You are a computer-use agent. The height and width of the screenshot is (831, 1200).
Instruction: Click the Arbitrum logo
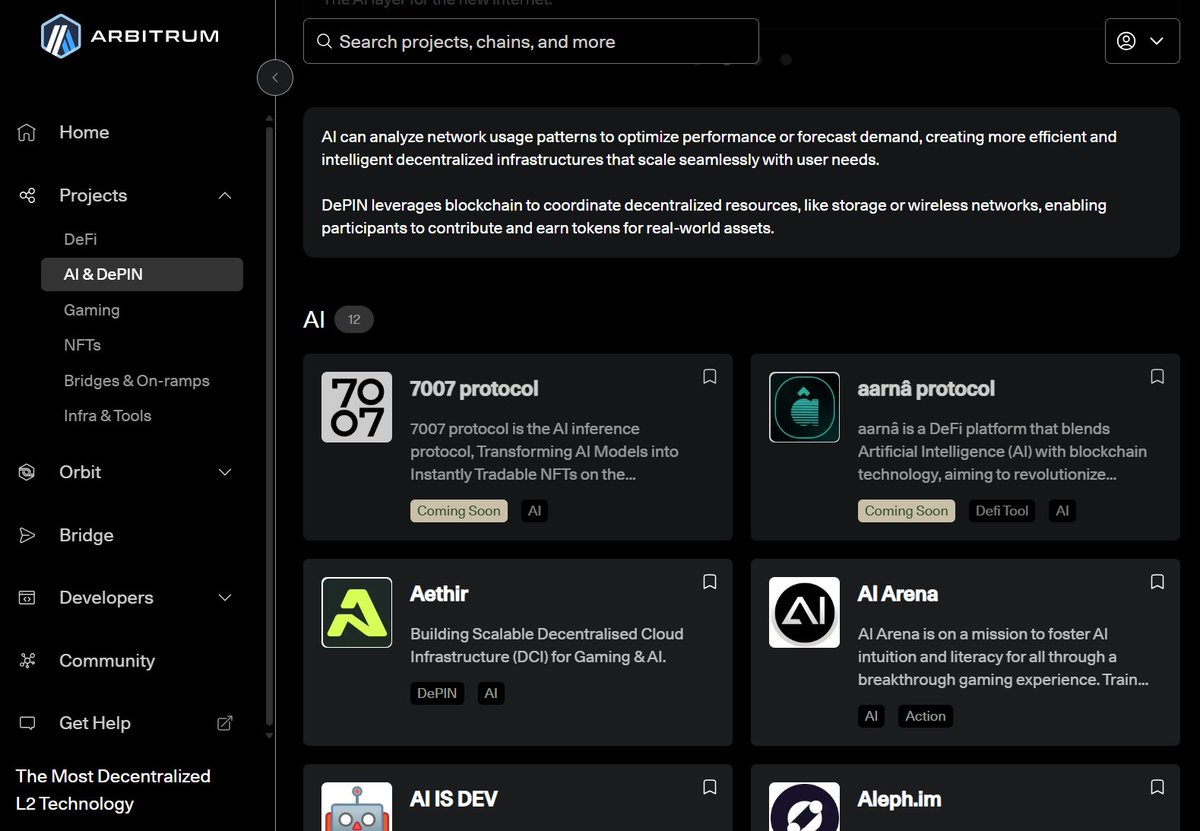point(130,36)
